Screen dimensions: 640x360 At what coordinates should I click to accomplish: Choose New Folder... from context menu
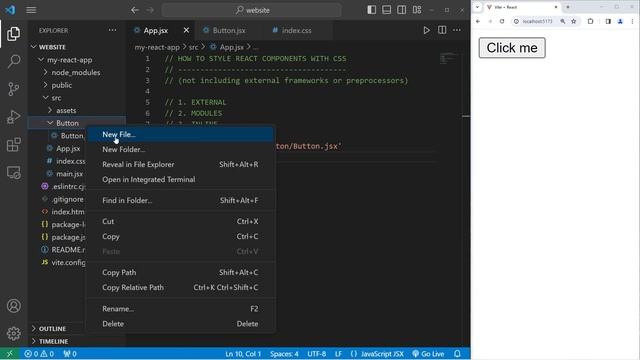click(180, 149)
